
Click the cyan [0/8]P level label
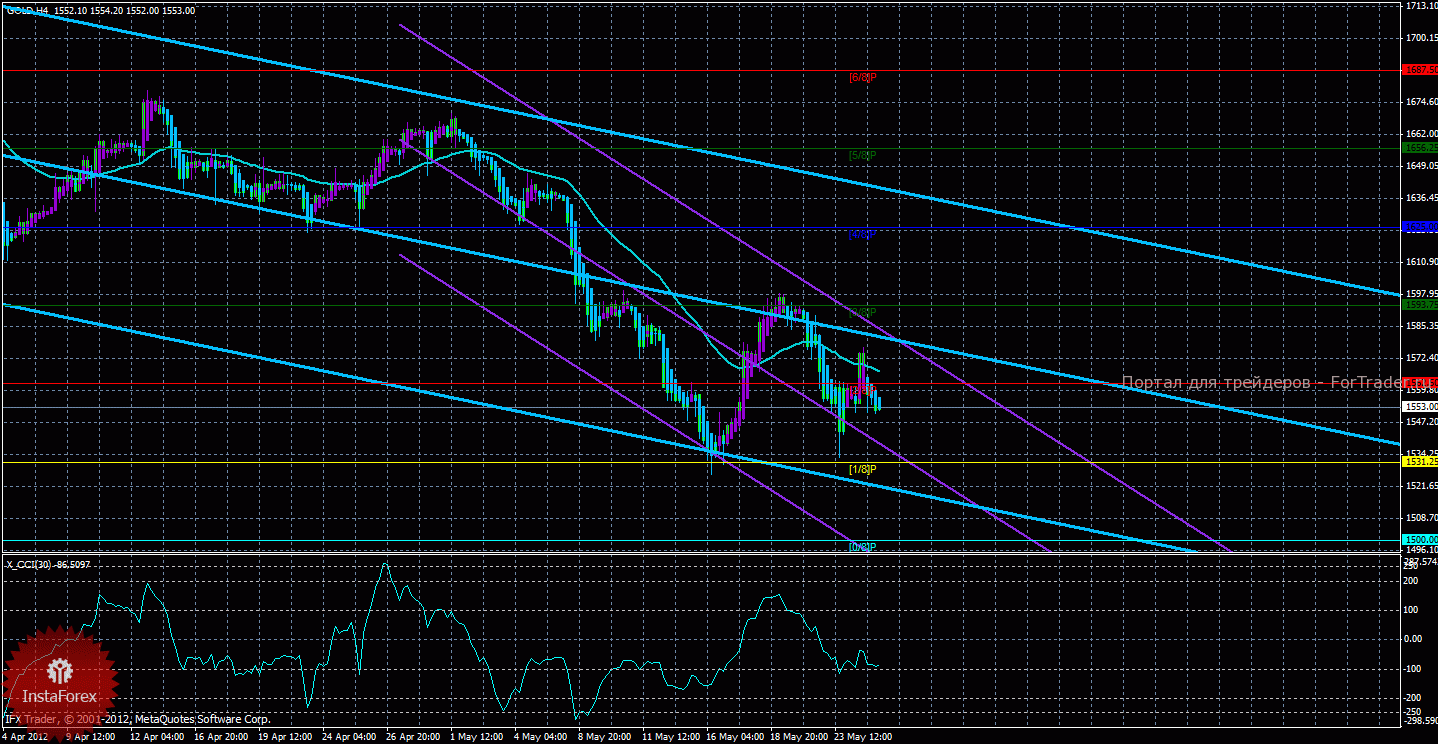click(862, 547)
